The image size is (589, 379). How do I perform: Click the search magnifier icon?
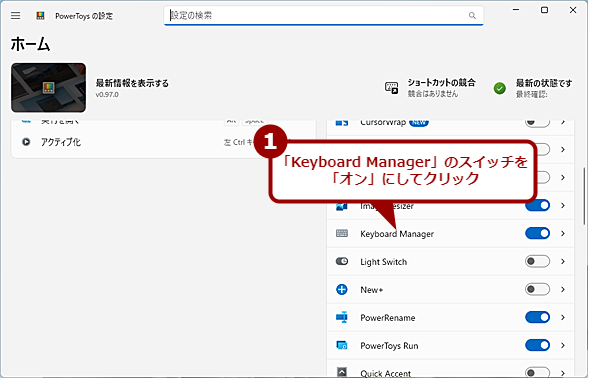tap(472, 15)
